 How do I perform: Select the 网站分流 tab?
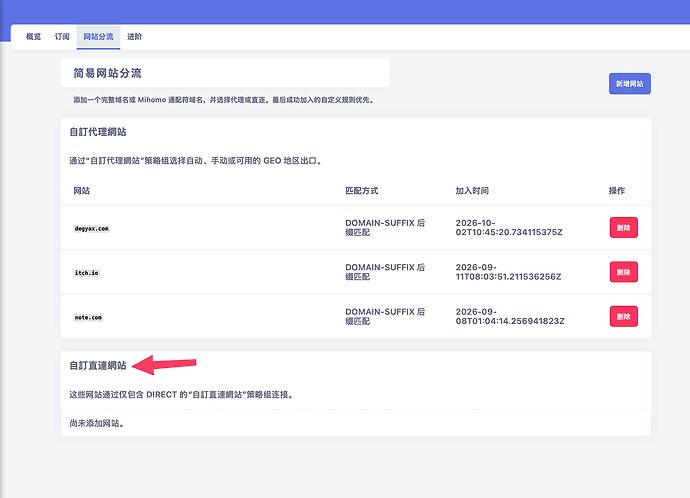pos(99,37)
